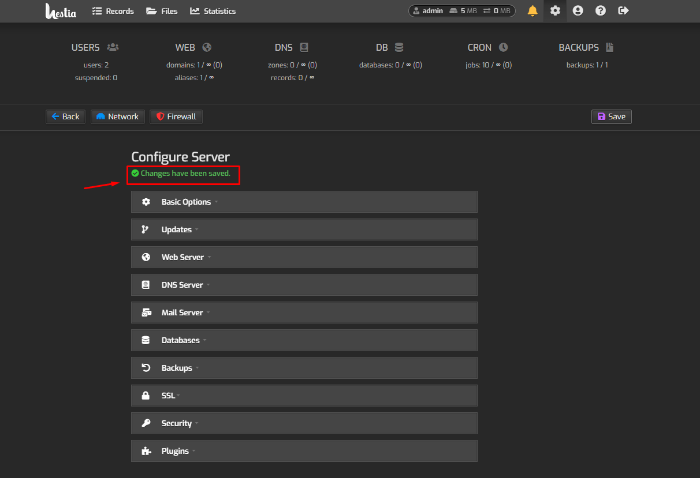Click the Plugins puzzle icon
This screenshot has height=478, width=700.
coord(146,451)
